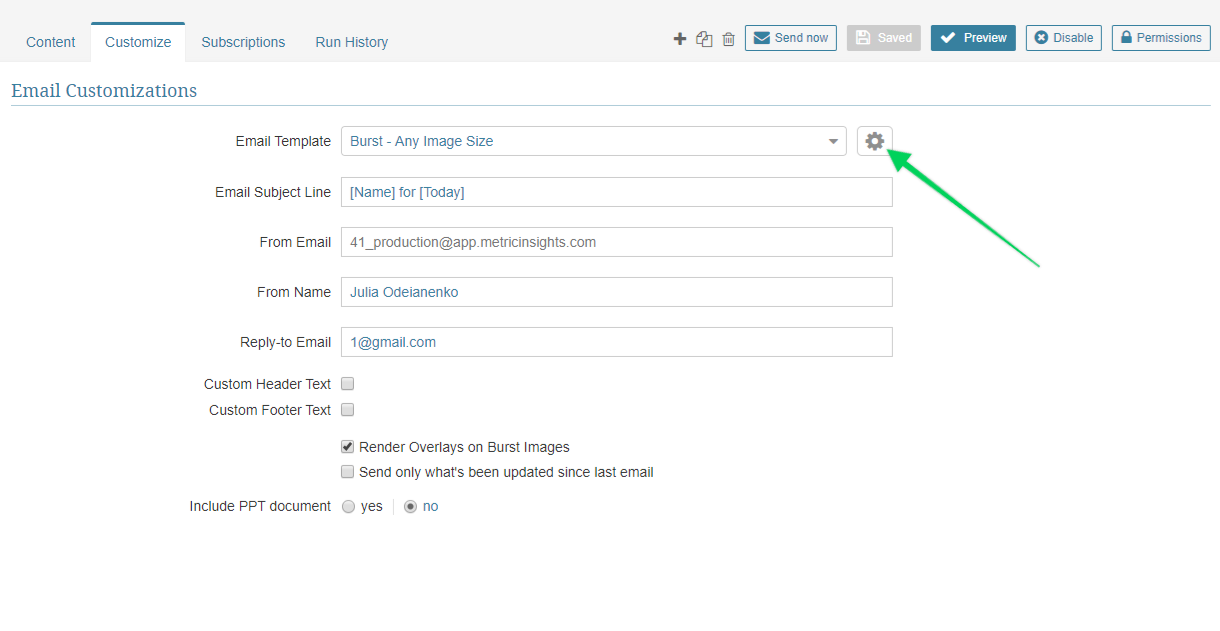The height and width of the screenshot is (631, 1220).
Task: Select no for Include PPT document
Action: [410, 507]
